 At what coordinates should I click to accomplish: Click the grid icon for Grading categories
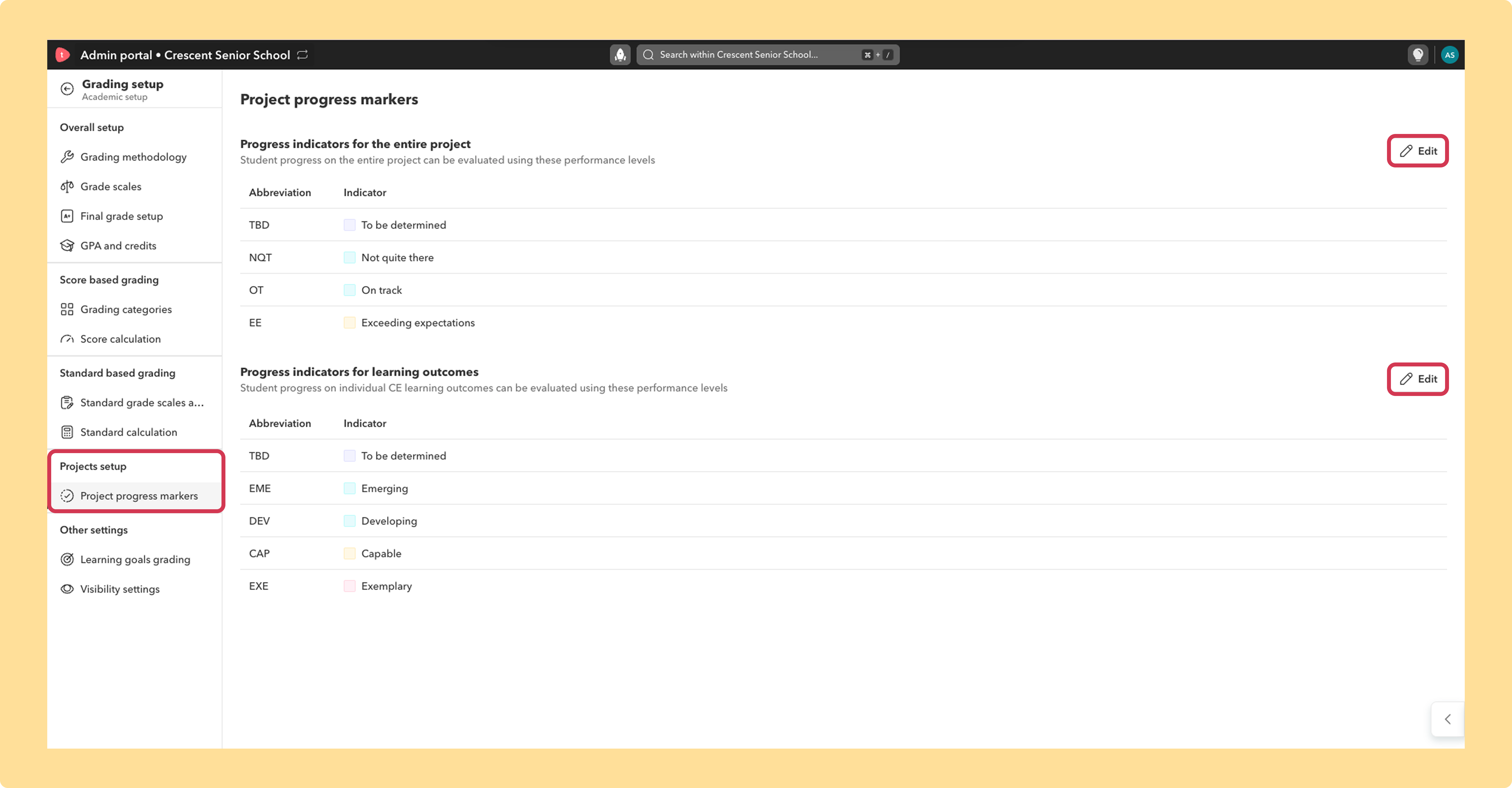67,310
